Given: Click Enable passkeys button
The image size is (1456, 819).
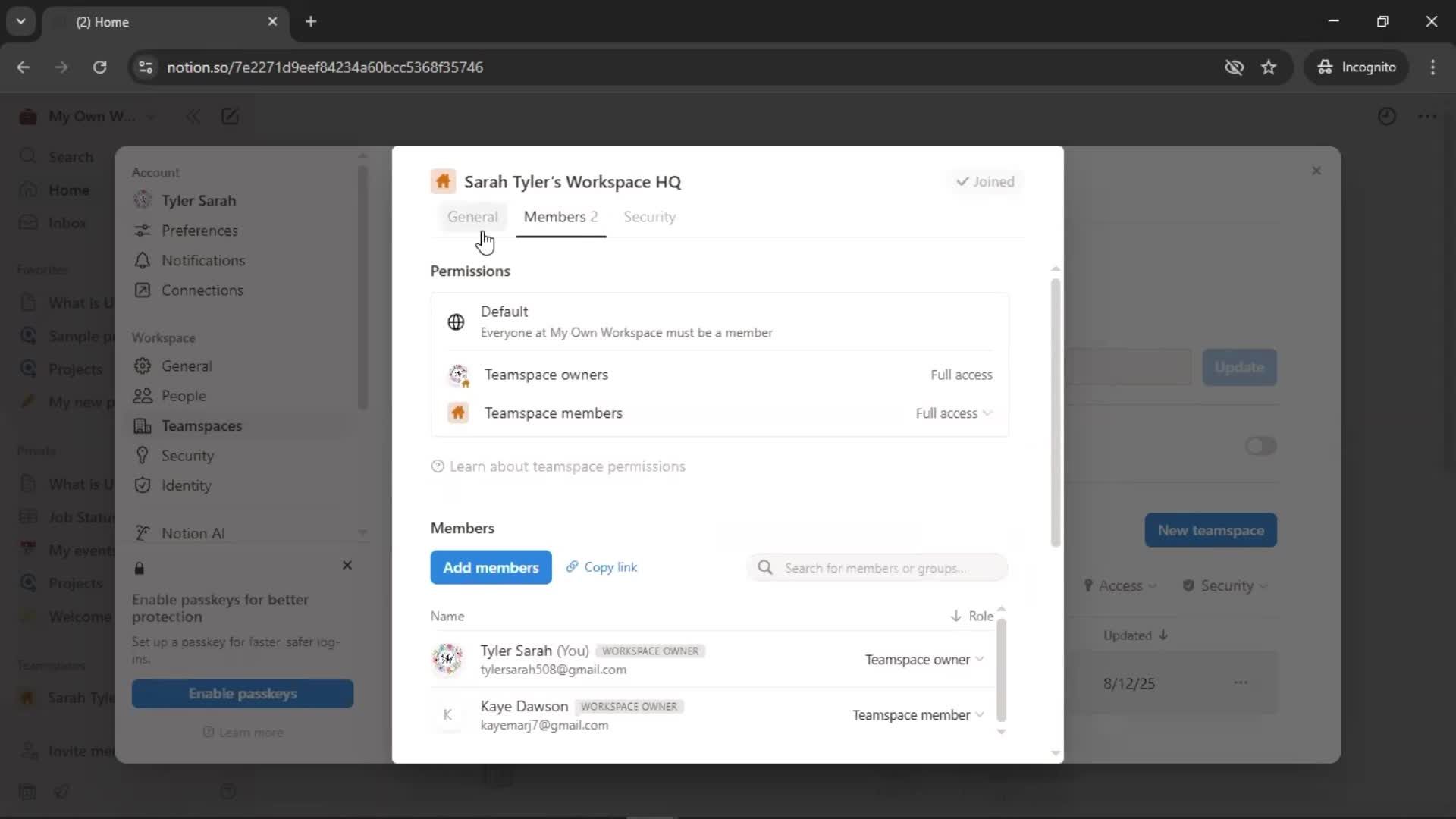Looking at the screenshot, I should click(243, 694).
